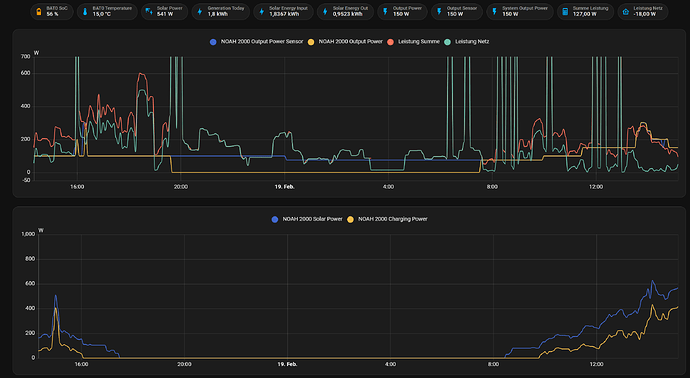This screenshot has height=378, width=690.
Task: Open the Output Power 150 W chip
Action: [402, 11]
